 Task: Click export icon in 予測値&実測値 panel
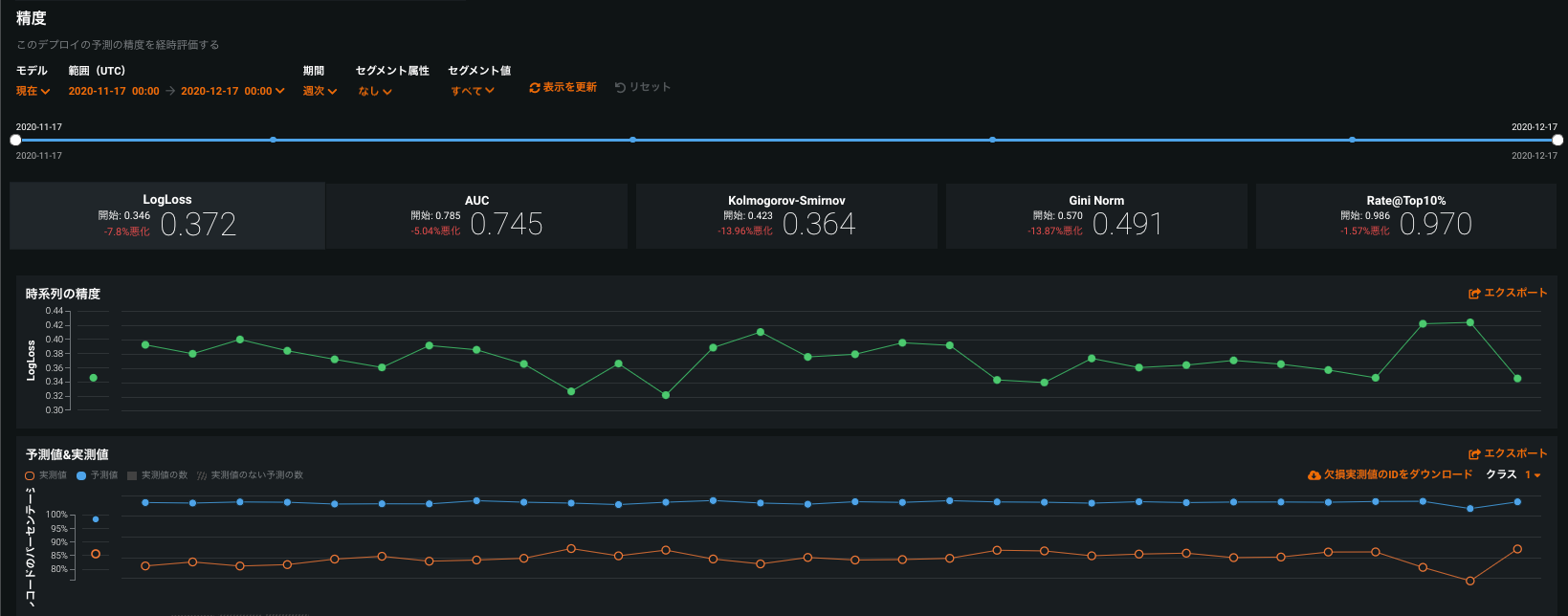pos(1474,454)
